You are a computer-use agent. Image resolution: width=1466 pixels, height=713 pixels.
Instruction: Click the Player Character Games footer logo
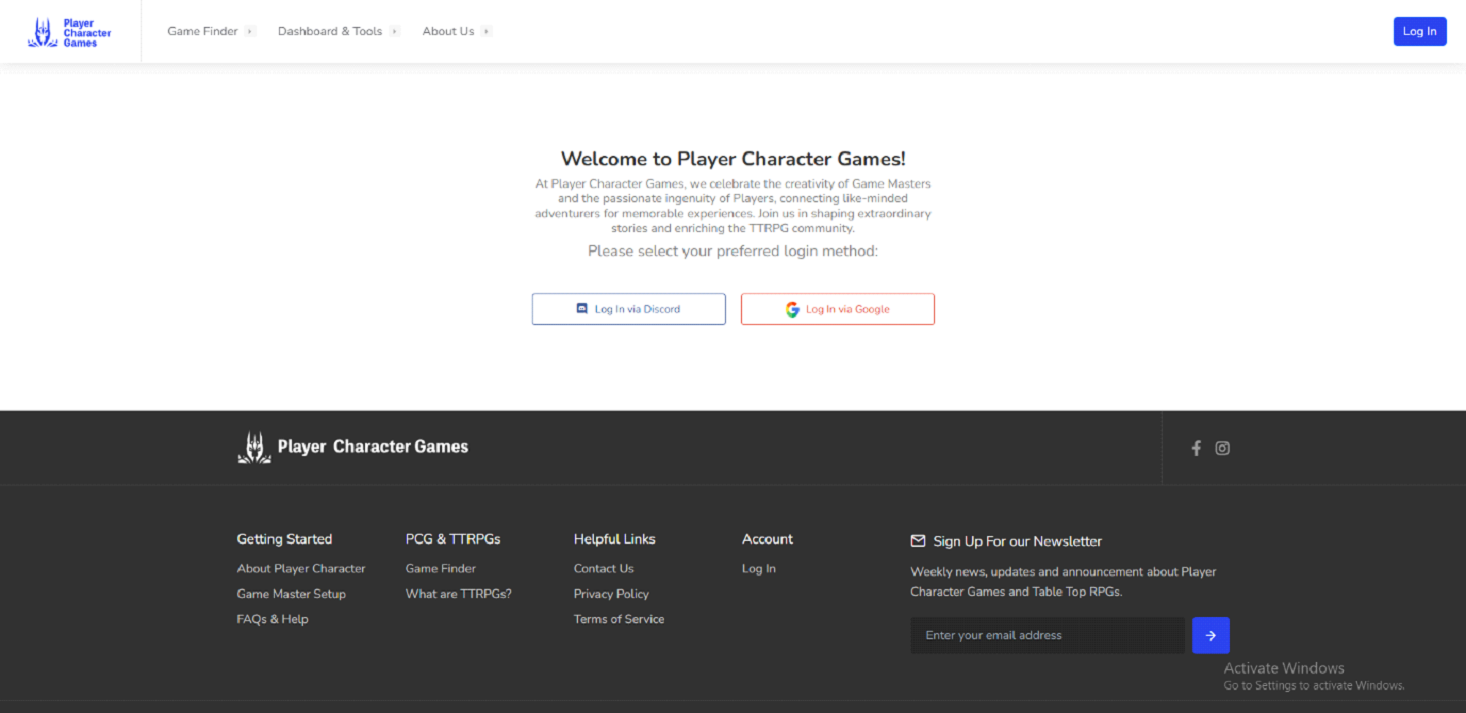(352, 447)
